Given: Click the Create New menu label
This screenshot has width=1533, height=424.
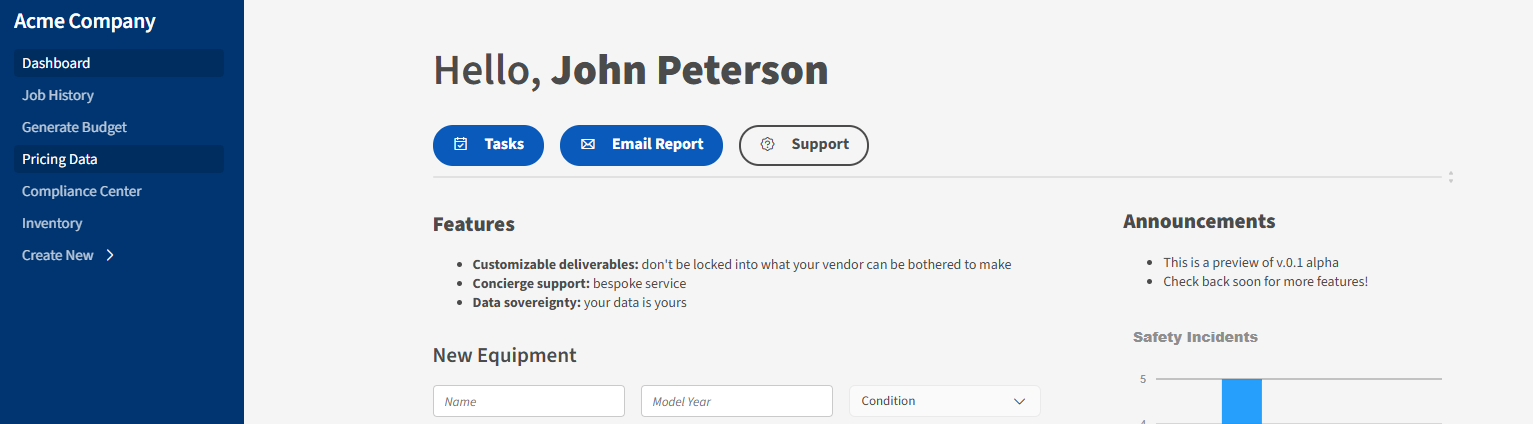Looking at the screenshot, I should (x=58, y=255).
